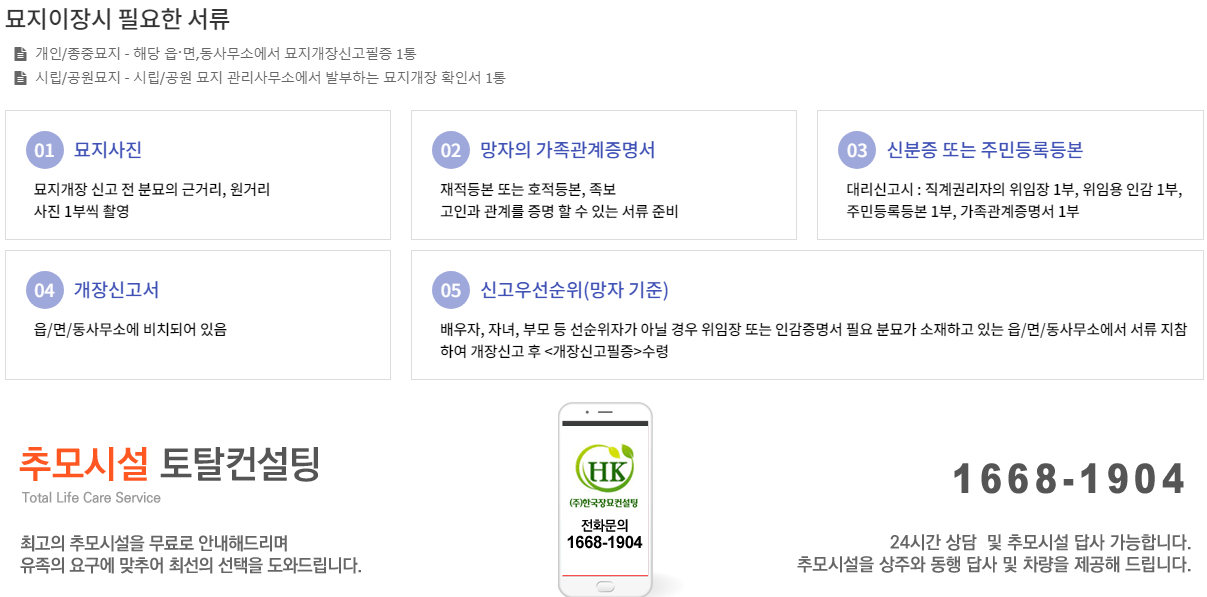Image resolution: width=1207 pixels, height=597 pixels.
Task: Open the 묘지사진 heading
Action: 108,150
